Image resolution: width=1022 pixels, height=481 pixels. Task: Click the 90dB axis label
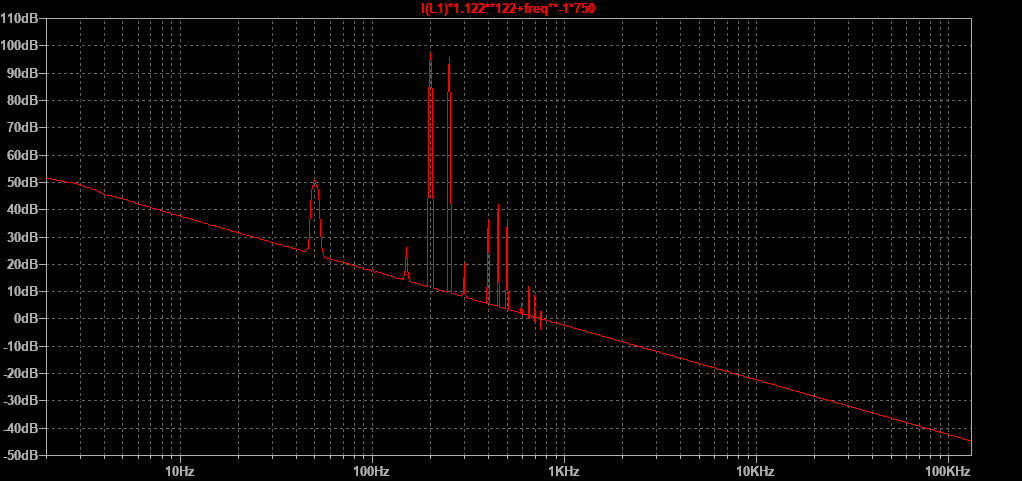23,73
